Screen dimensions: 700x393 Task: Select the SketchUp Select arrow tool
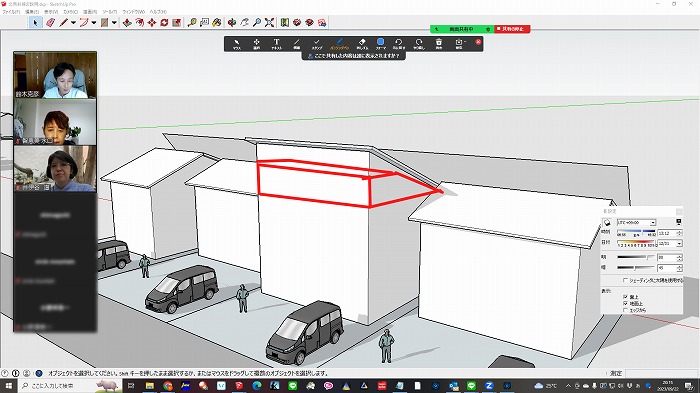(35, 22)
